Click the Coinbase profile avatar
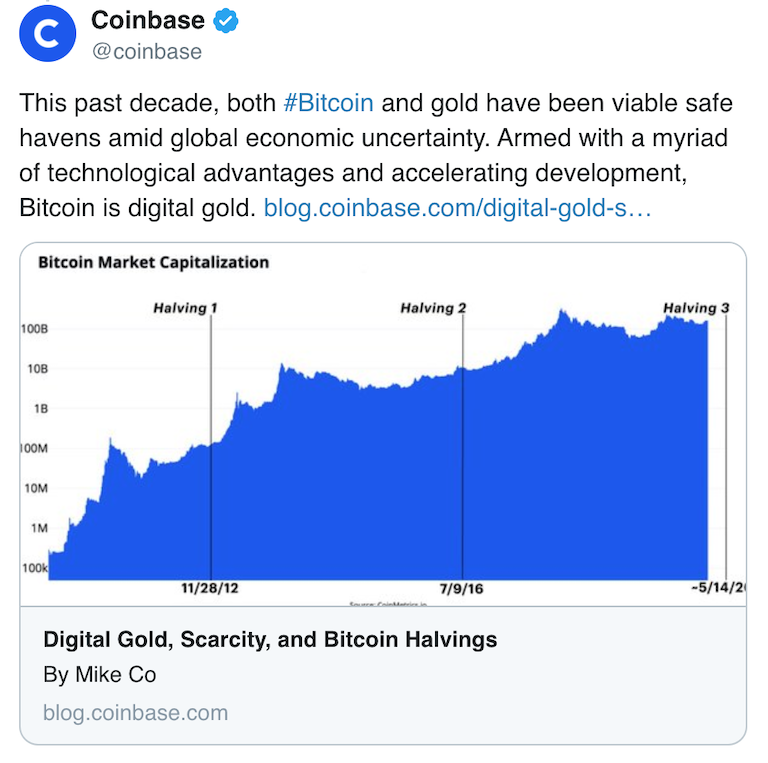 47,33
